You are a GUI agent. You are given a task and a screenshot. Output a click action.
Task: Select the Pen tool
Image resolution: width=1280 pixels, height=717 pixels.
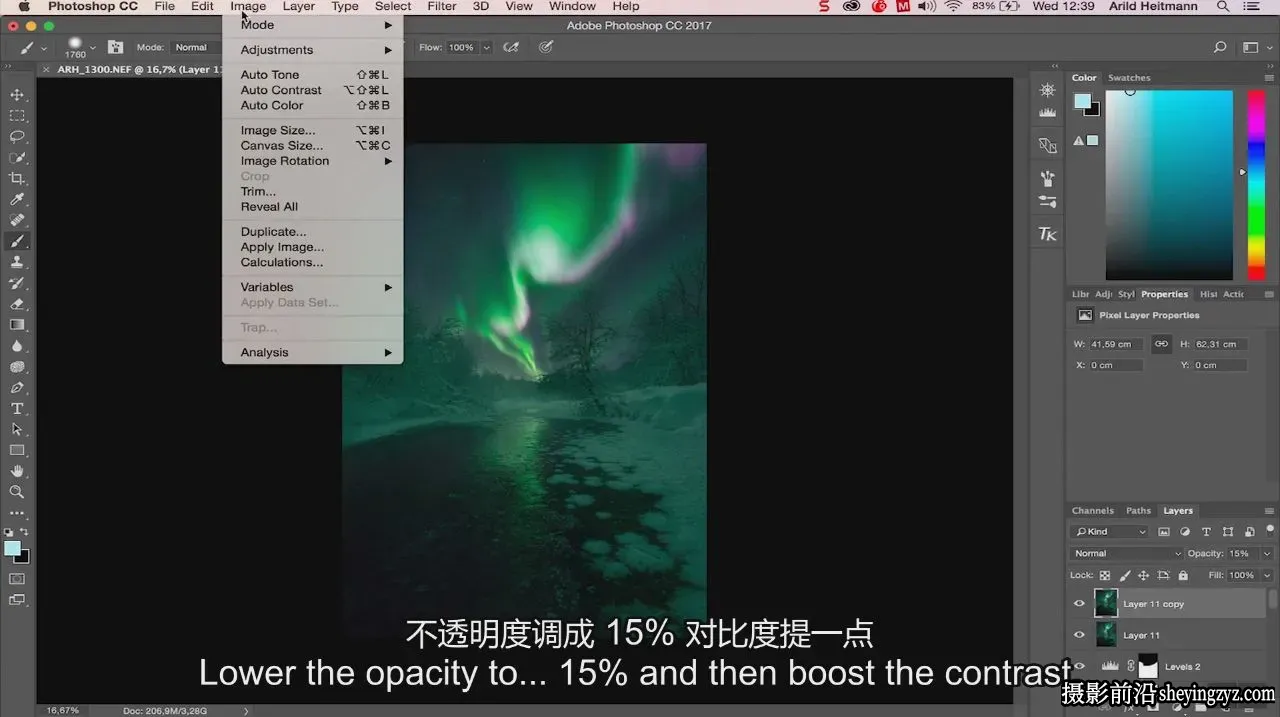coord(17,388)
